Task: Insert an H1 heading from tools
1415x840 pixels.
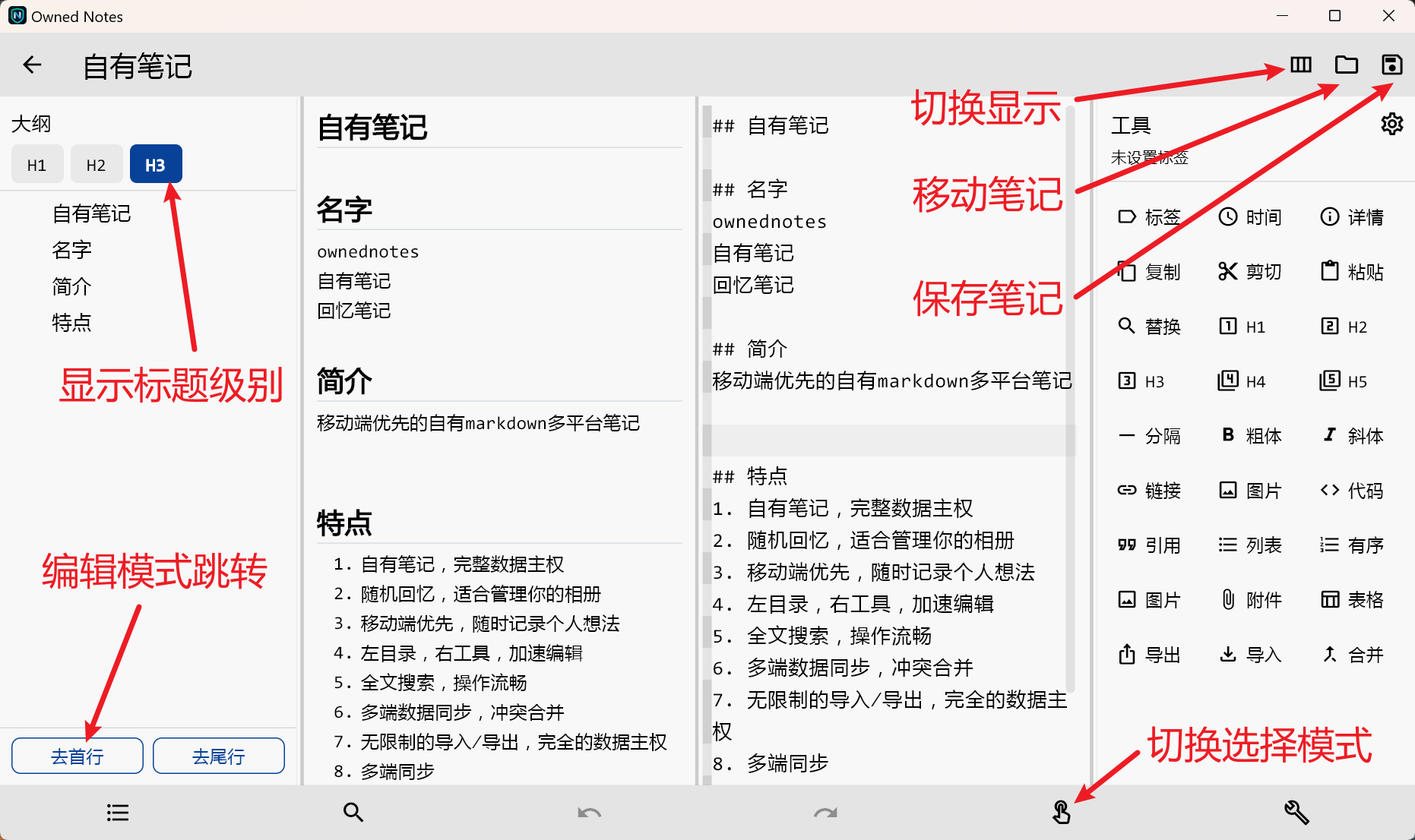Action: (1242, 327)
